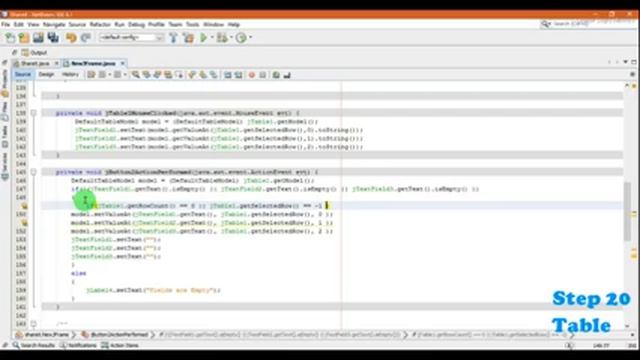Open the Forward history dropdown arrow
The width and height of the screenshot is (640, 360).
click(124, 75)
